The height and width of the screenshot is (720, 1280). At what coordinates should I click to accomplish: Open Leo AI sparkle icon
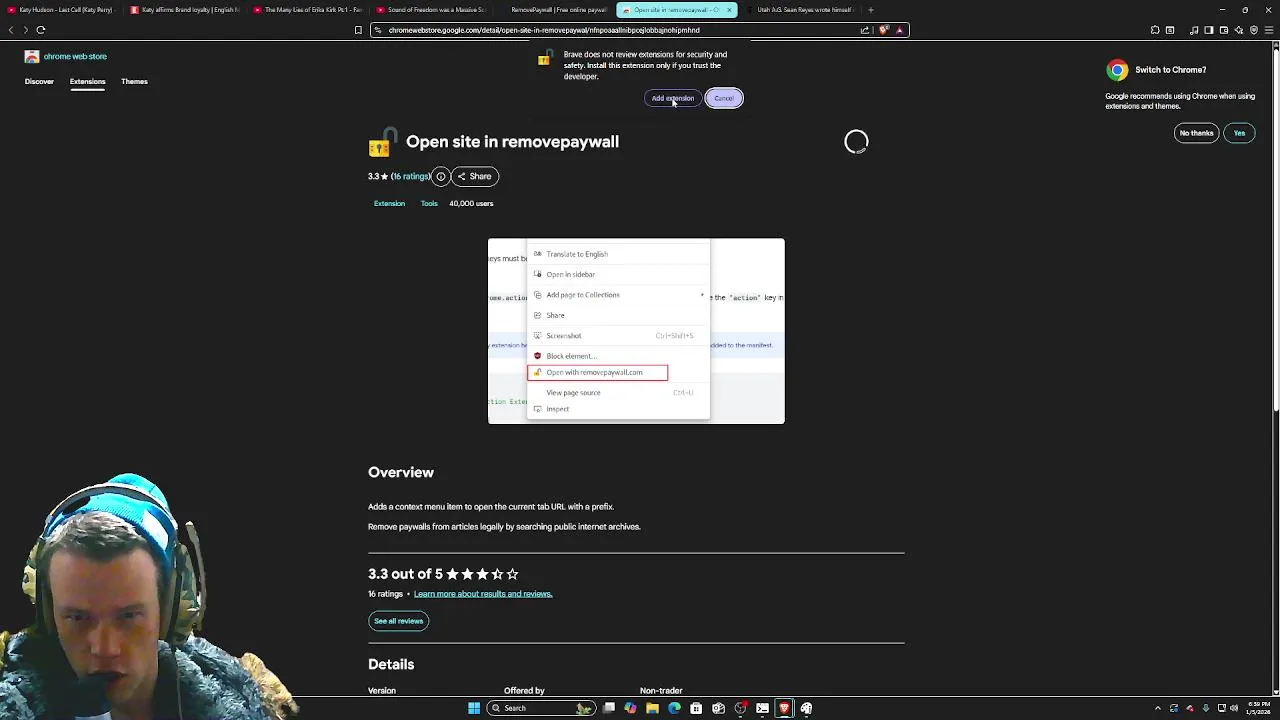pyautogui.click(x=1239, y=30)
